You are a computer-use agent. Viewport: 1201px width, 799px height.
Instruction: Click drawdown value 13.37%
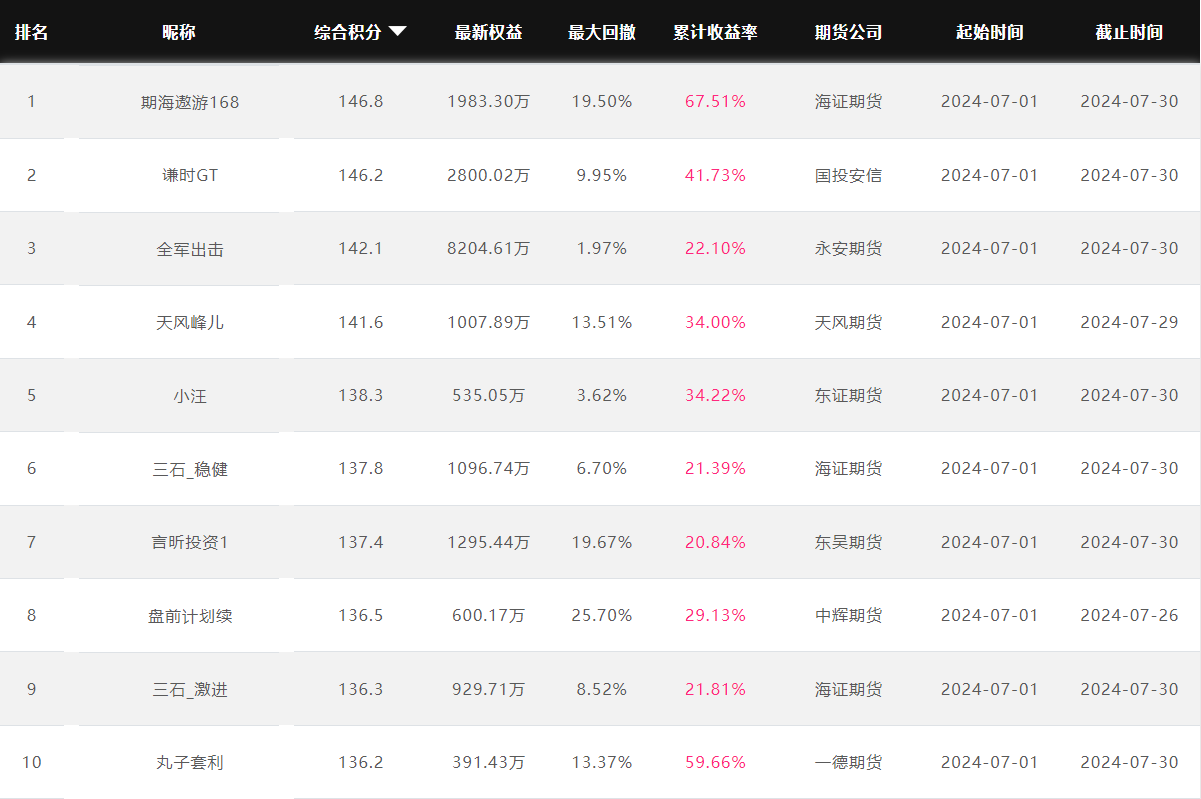coord(602,762)
